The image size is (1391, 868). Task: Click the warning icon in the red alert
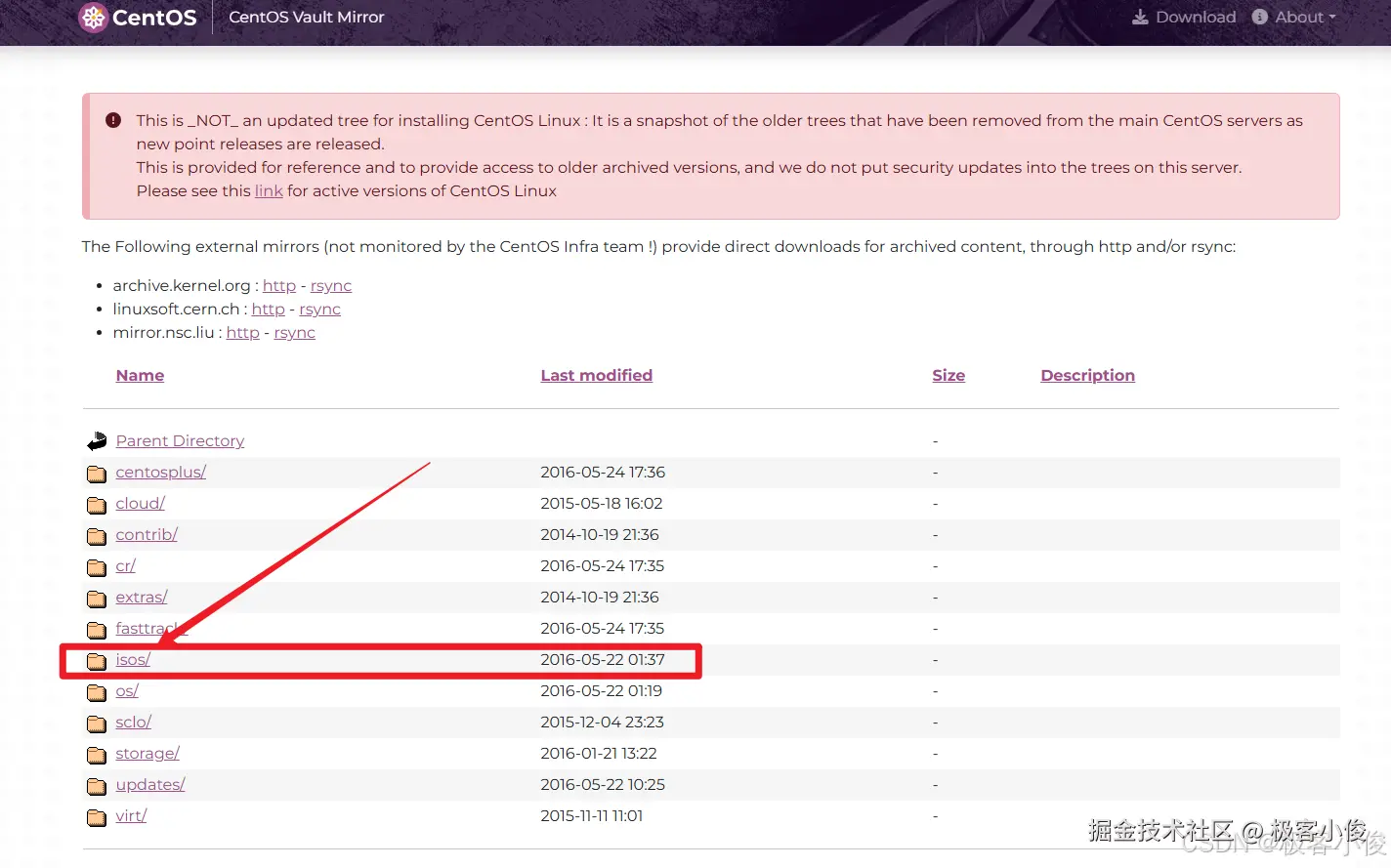[x=113, y=120]
